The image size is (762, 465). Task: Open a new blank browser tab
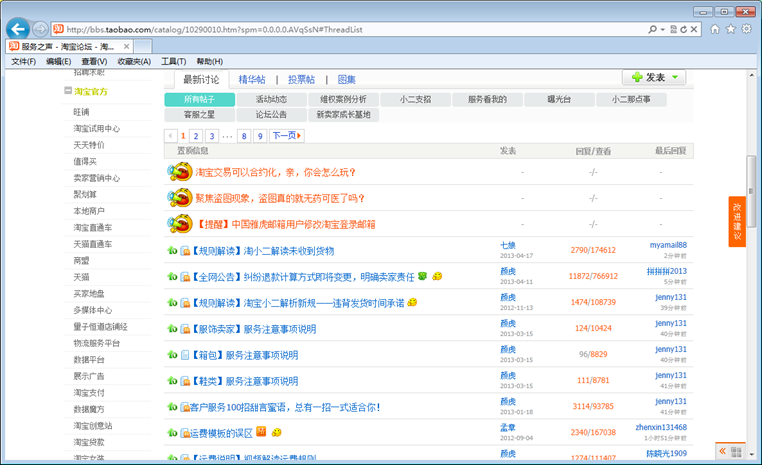tap(142, 47)
